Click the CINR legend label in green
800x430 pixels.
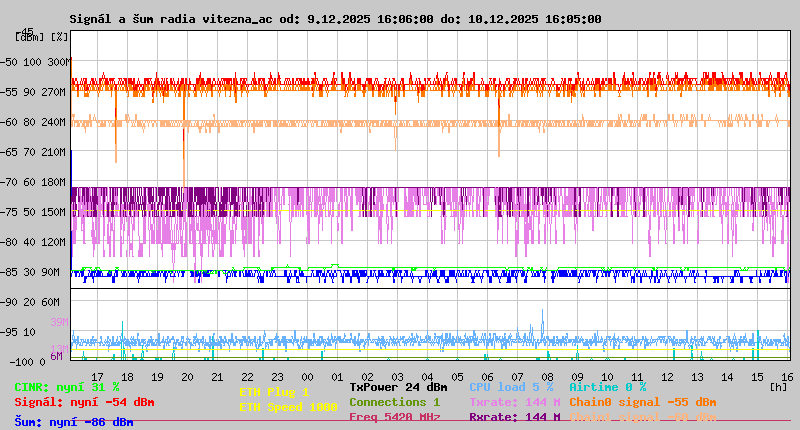pyautogui.click(x=67, y=386)
